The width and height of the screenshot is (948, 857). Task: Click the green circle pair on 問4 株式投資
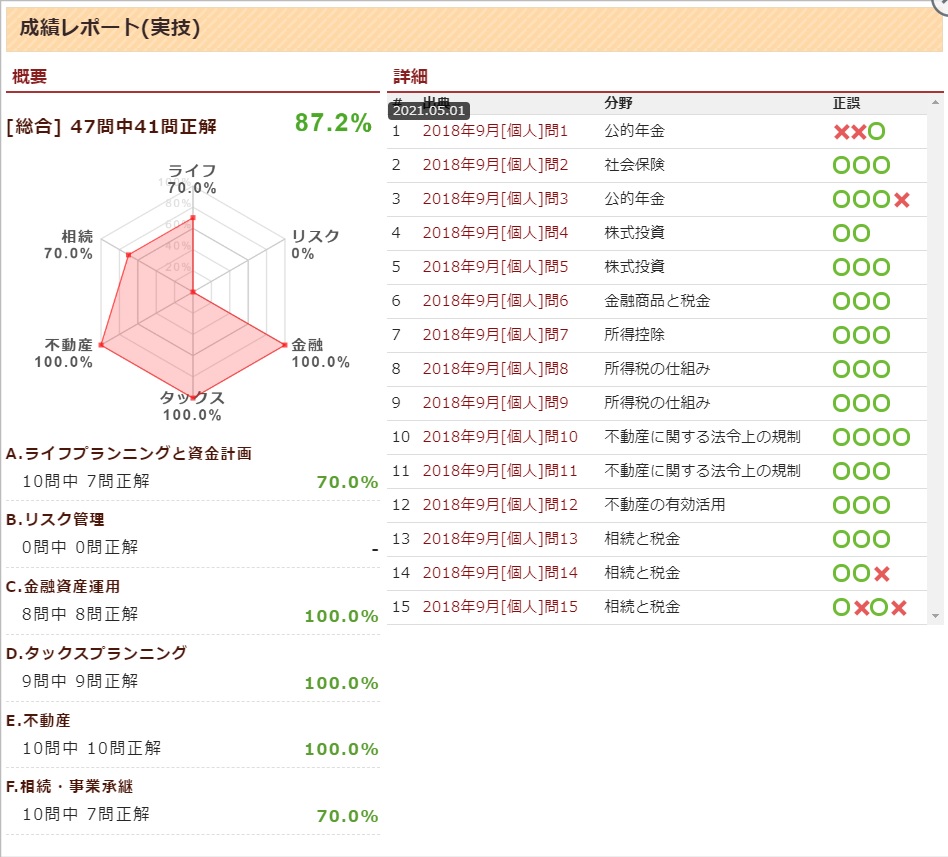852,233
